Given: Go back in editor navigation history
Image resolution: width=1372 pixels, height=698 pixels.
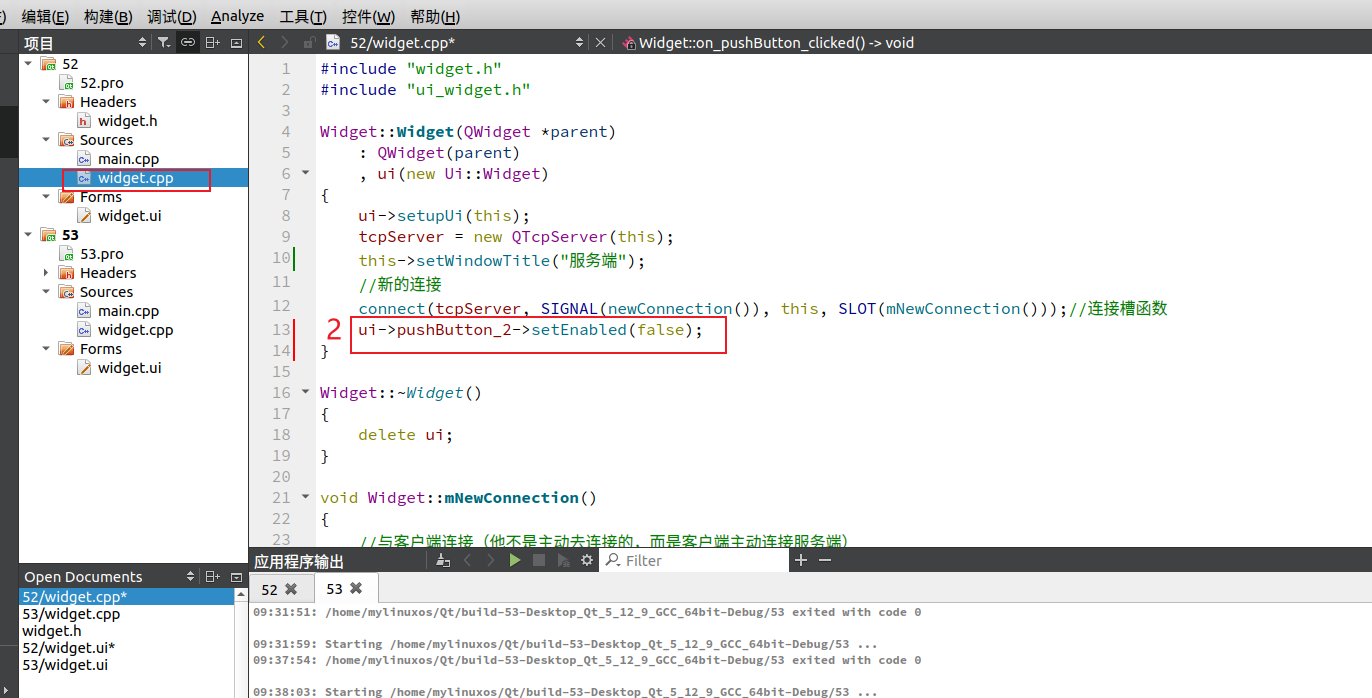Looking at the screenshot, I should 261,42.
